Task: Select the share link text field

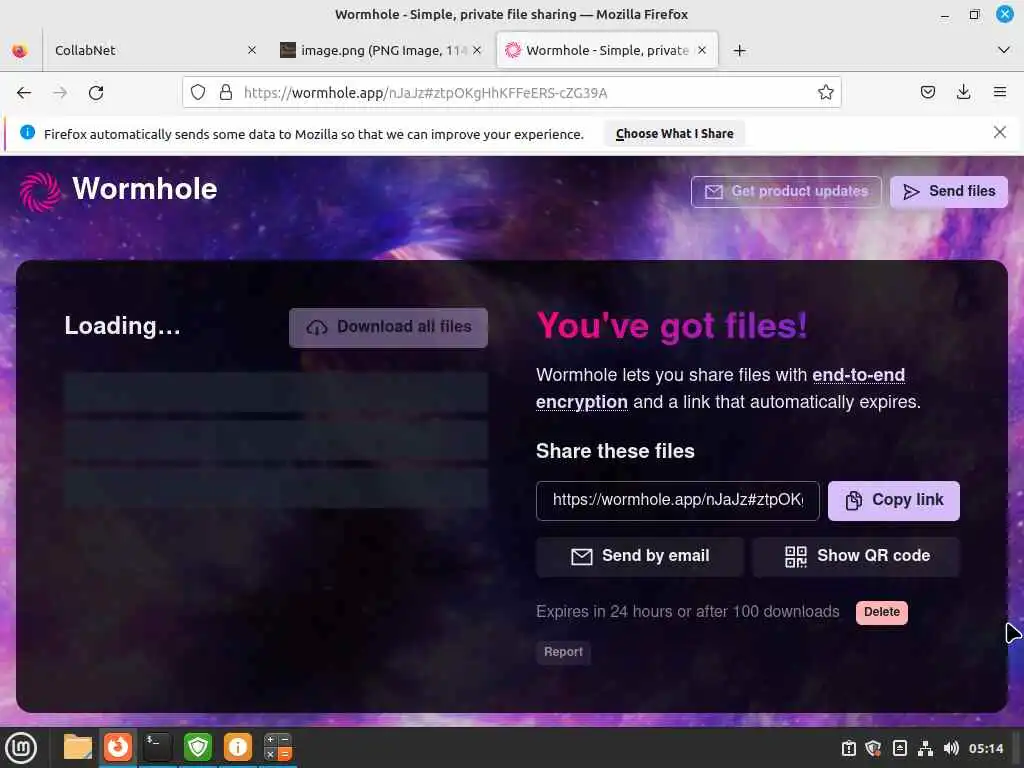Action: pyautogui.click(x=677, y=500)
